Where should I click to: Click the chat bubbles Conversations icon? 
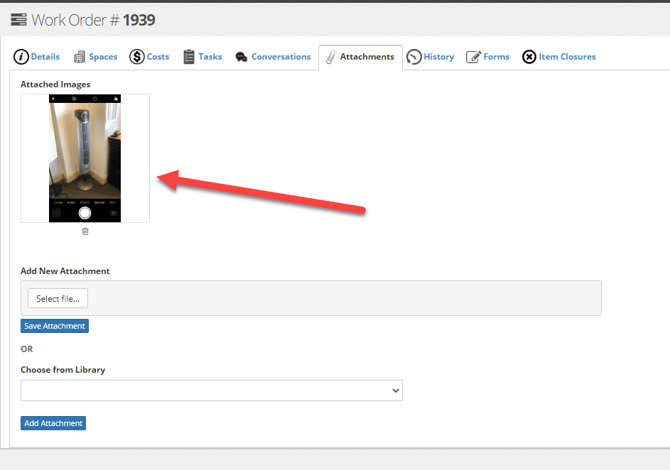point(242,58)
